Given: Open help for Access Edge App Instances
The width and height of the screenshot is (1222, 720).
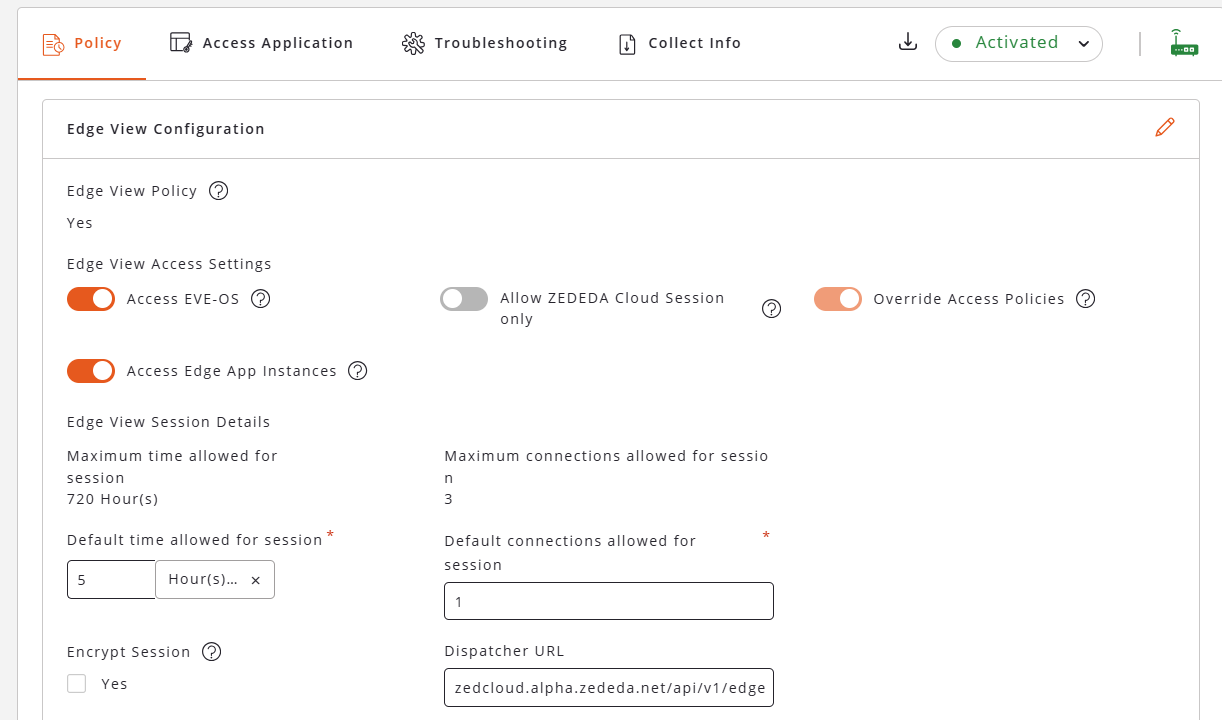Looking at the screenshot, I should (x=358, y=371).
